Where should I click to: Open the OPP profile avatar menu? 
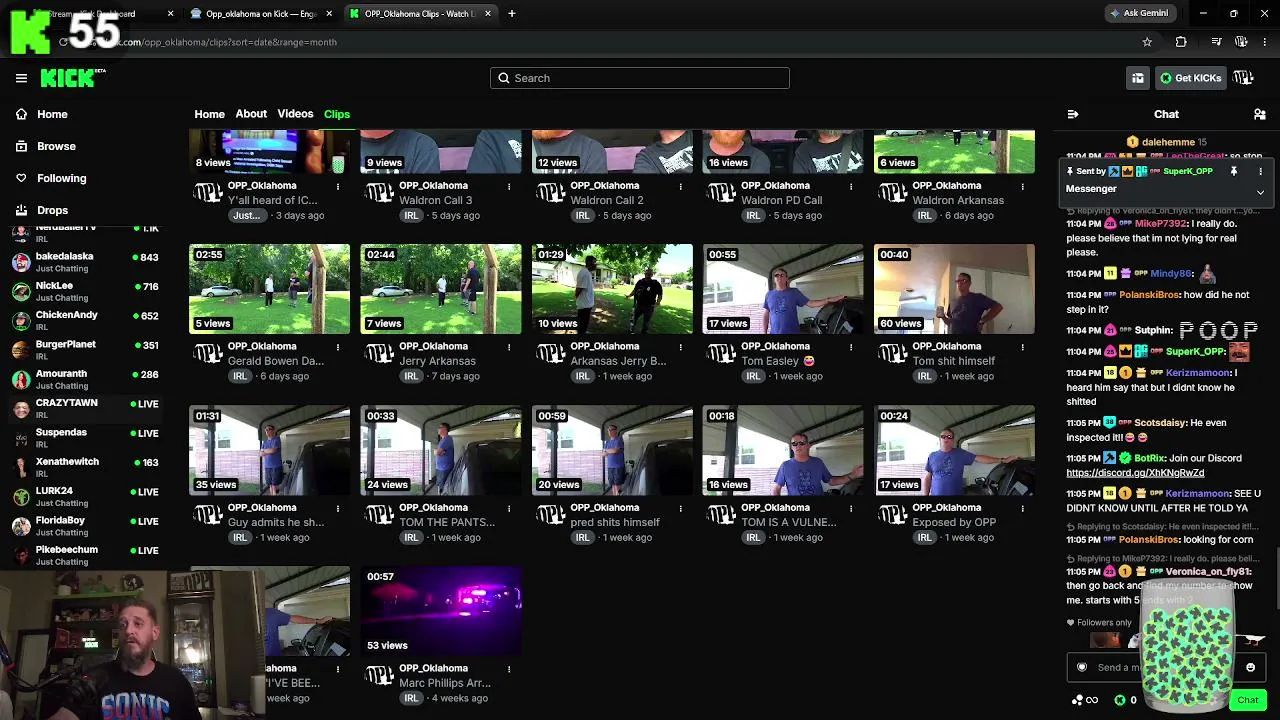coord(1244,78)
